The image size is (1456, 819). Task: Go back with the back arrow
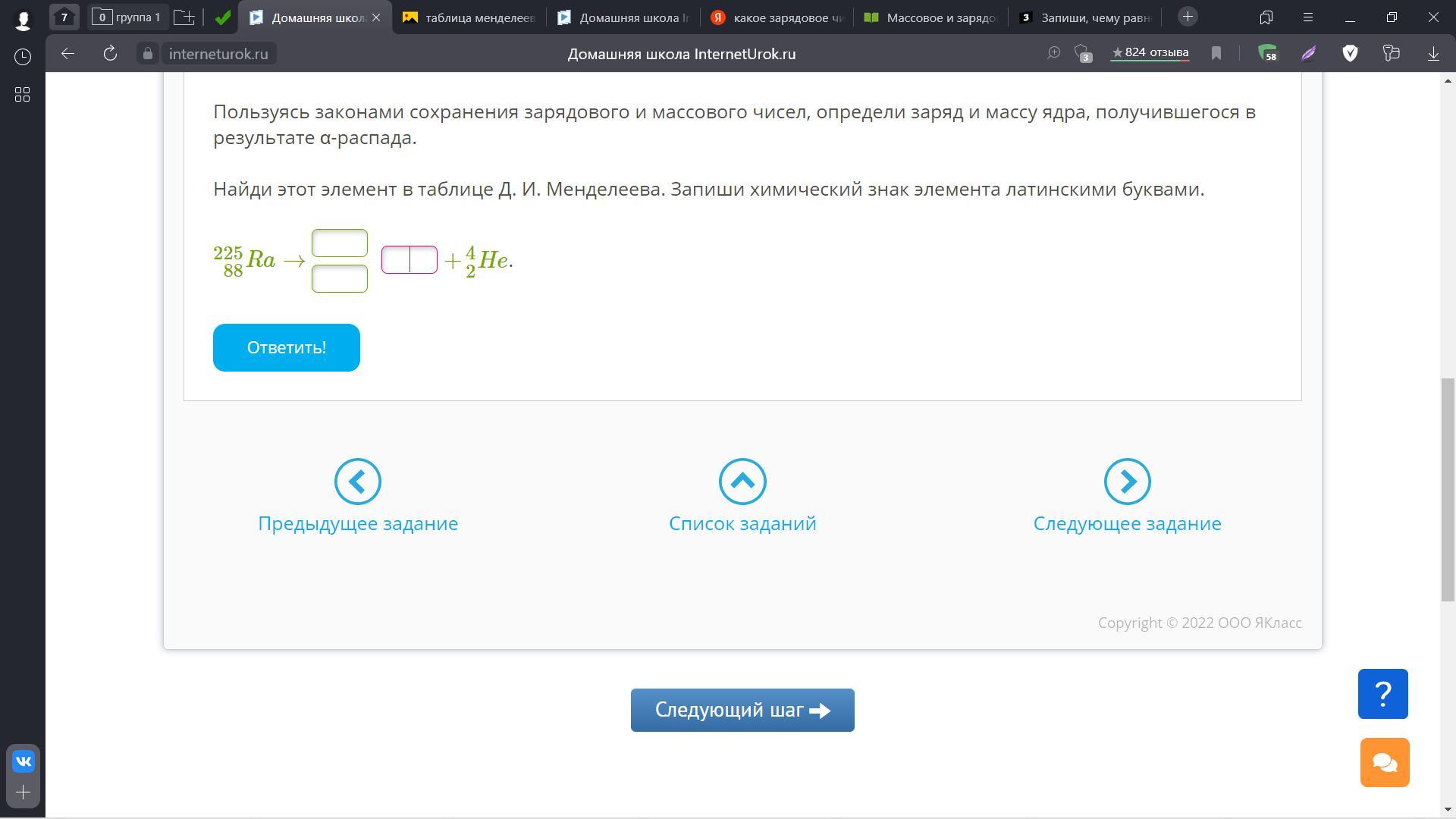click(x=67, y=53)
